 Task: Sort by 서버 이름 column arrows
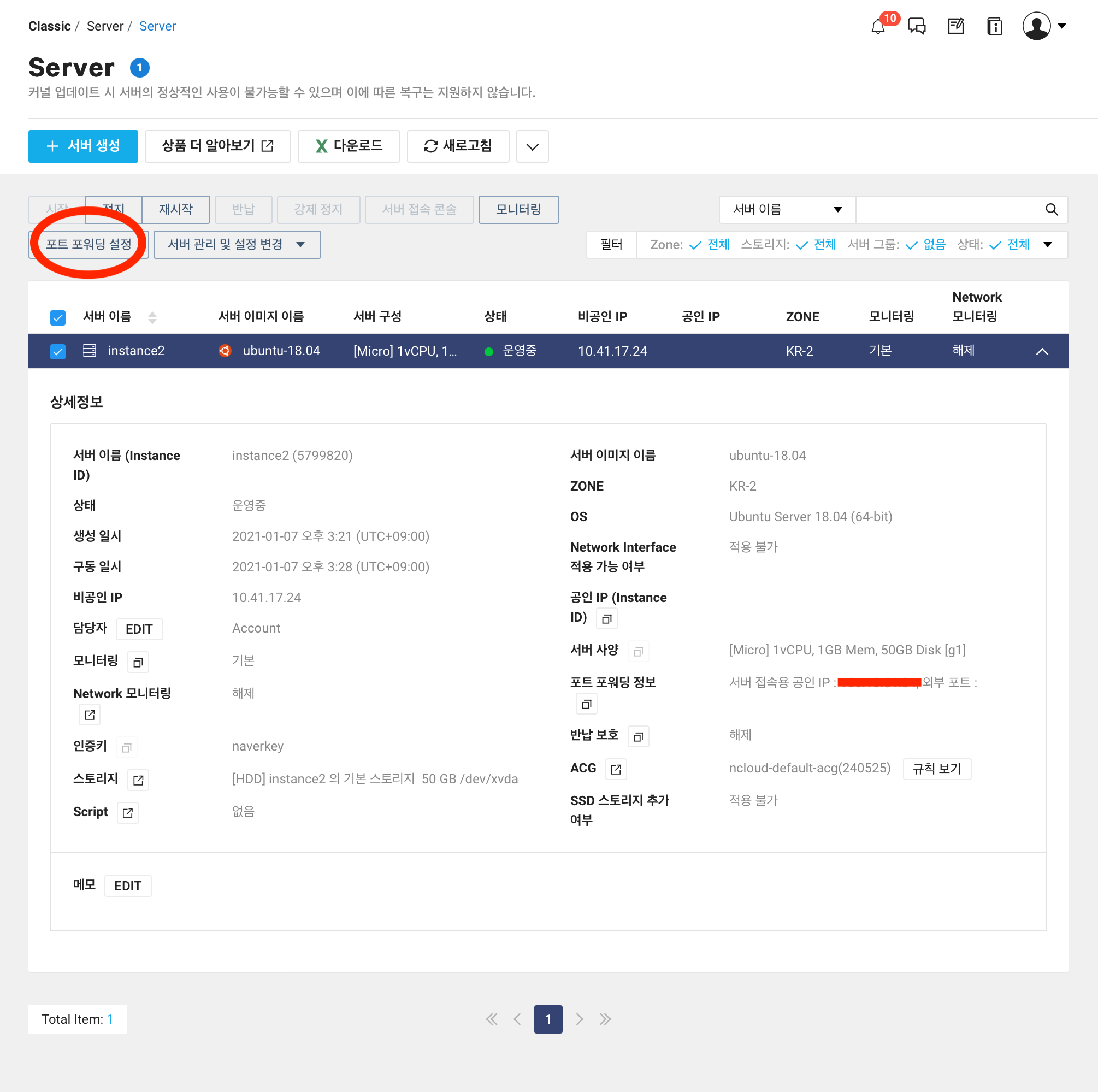click(152, 317)
